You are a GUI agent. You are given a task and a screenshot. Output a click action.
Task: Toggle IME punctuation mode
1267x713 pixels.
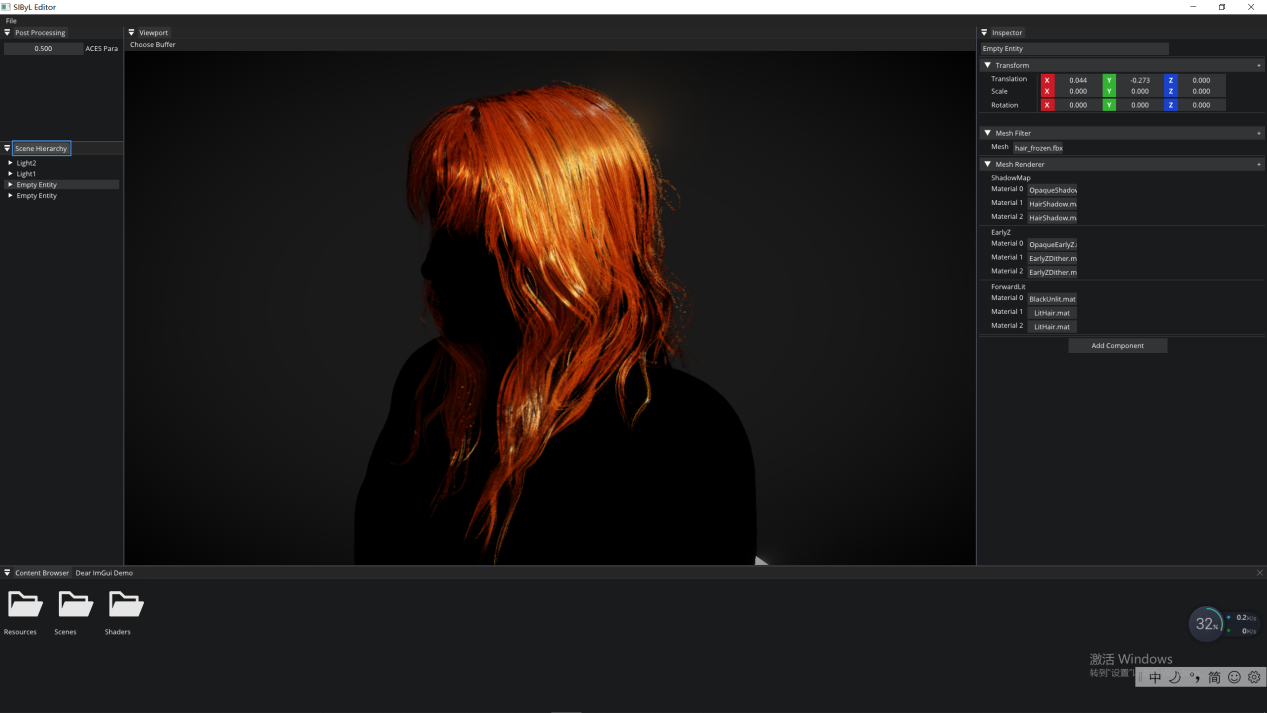(x=1194, y=677)
